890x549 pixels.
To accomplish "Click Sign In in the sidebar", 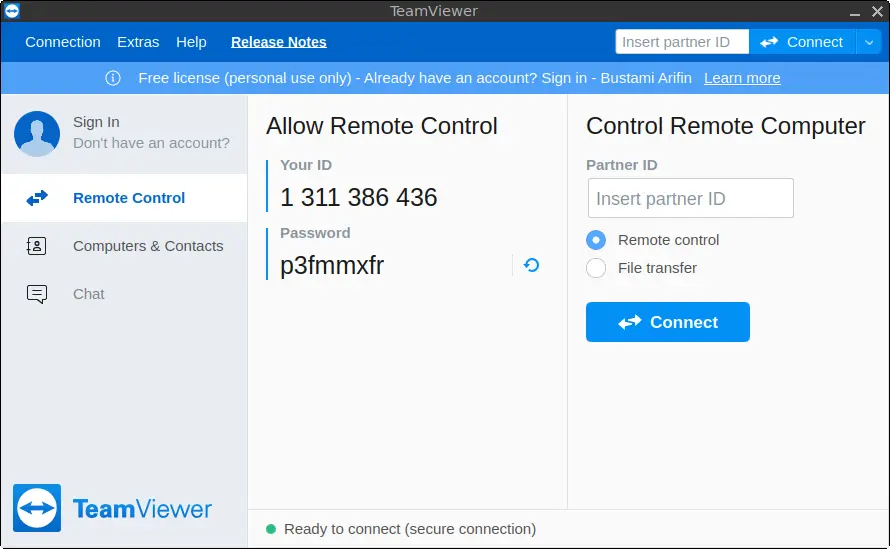I will click(96, 122).
